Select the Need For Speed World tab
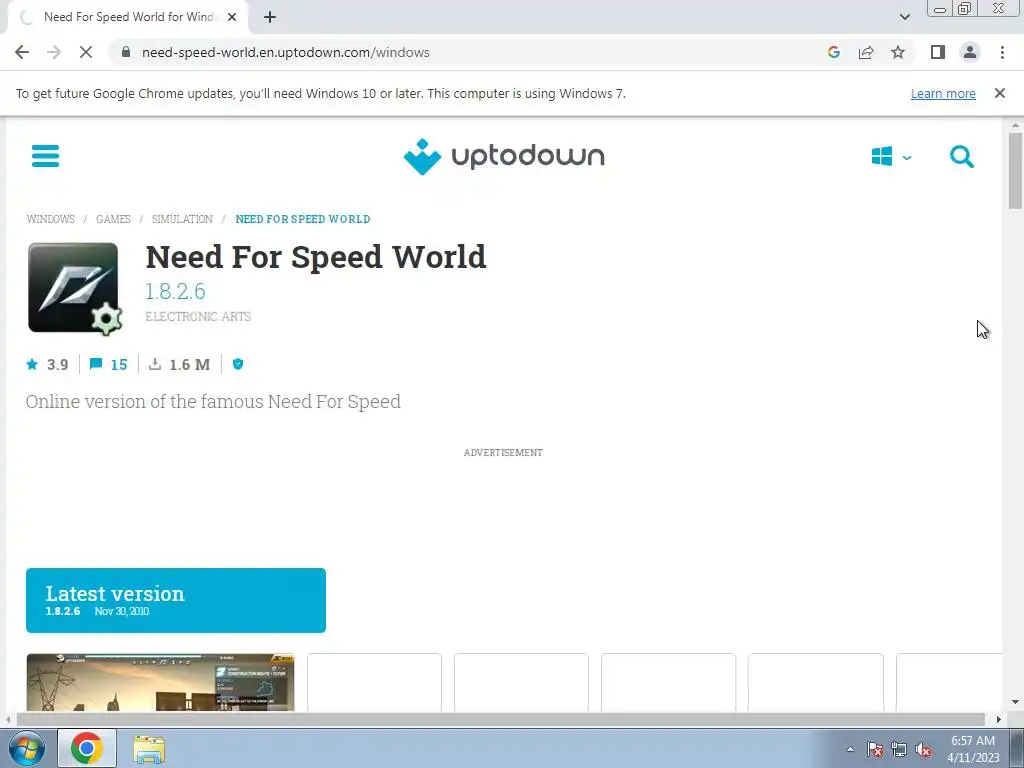 [x=127, y=17]
